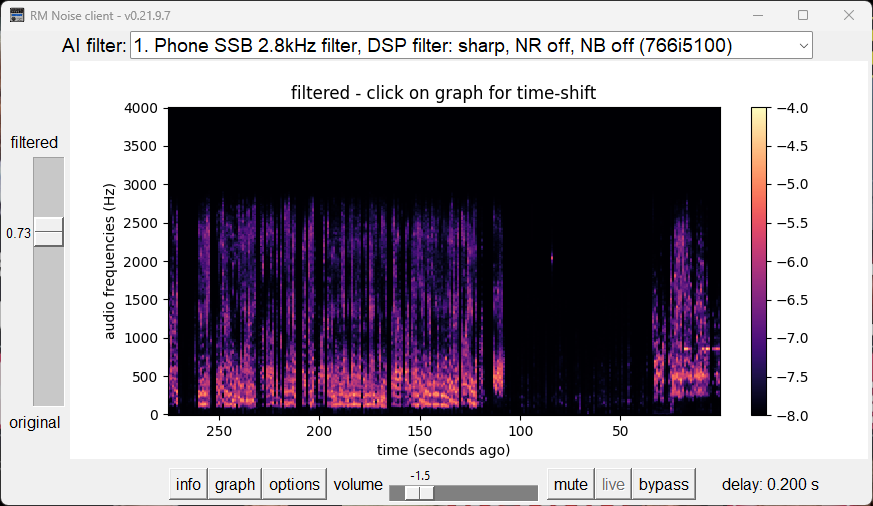
Task: Open the info panel
Action: pos(188,484)
